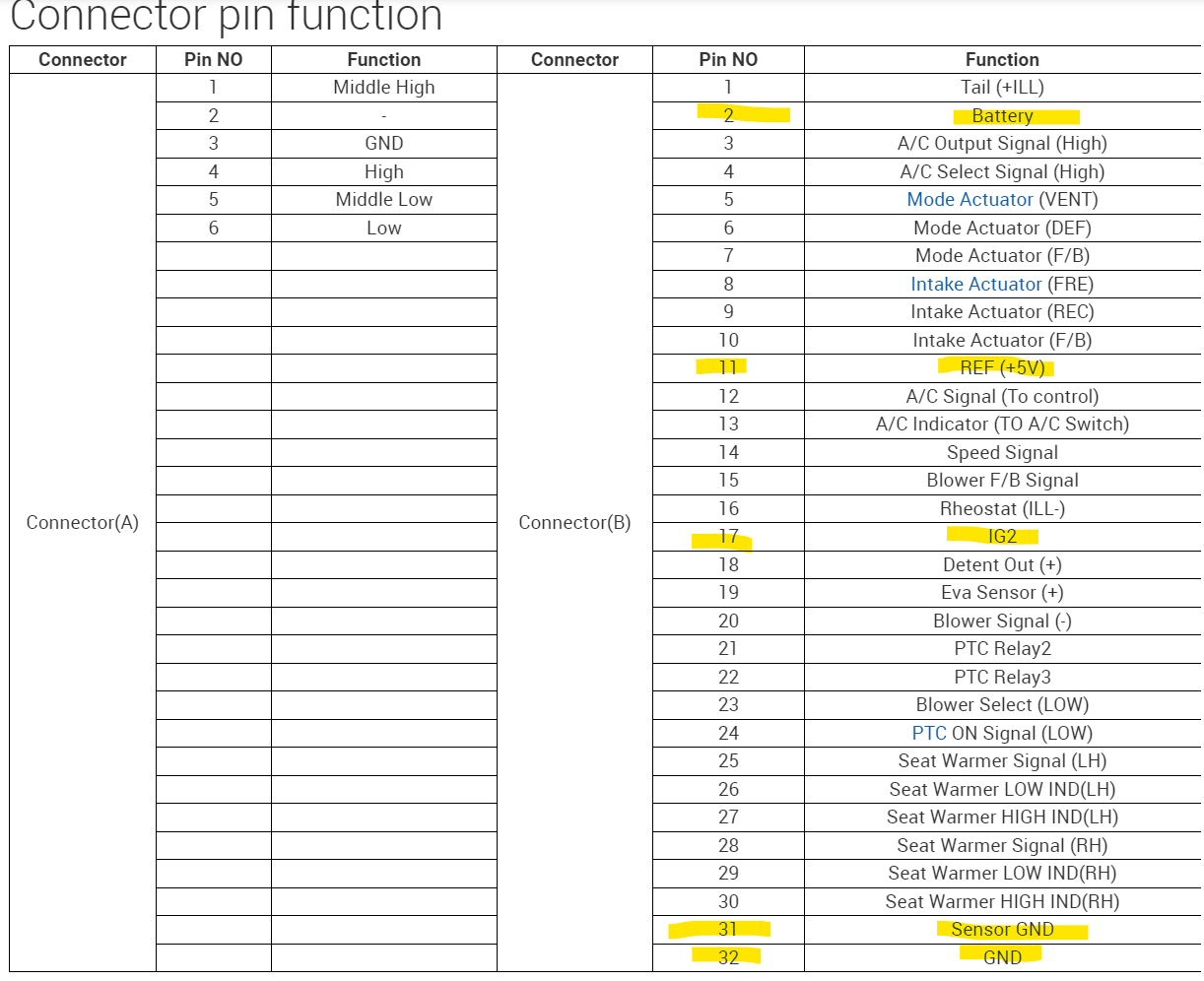Click the highlighted pin number 32 cell
The image size is (1204, 981).
728,957
